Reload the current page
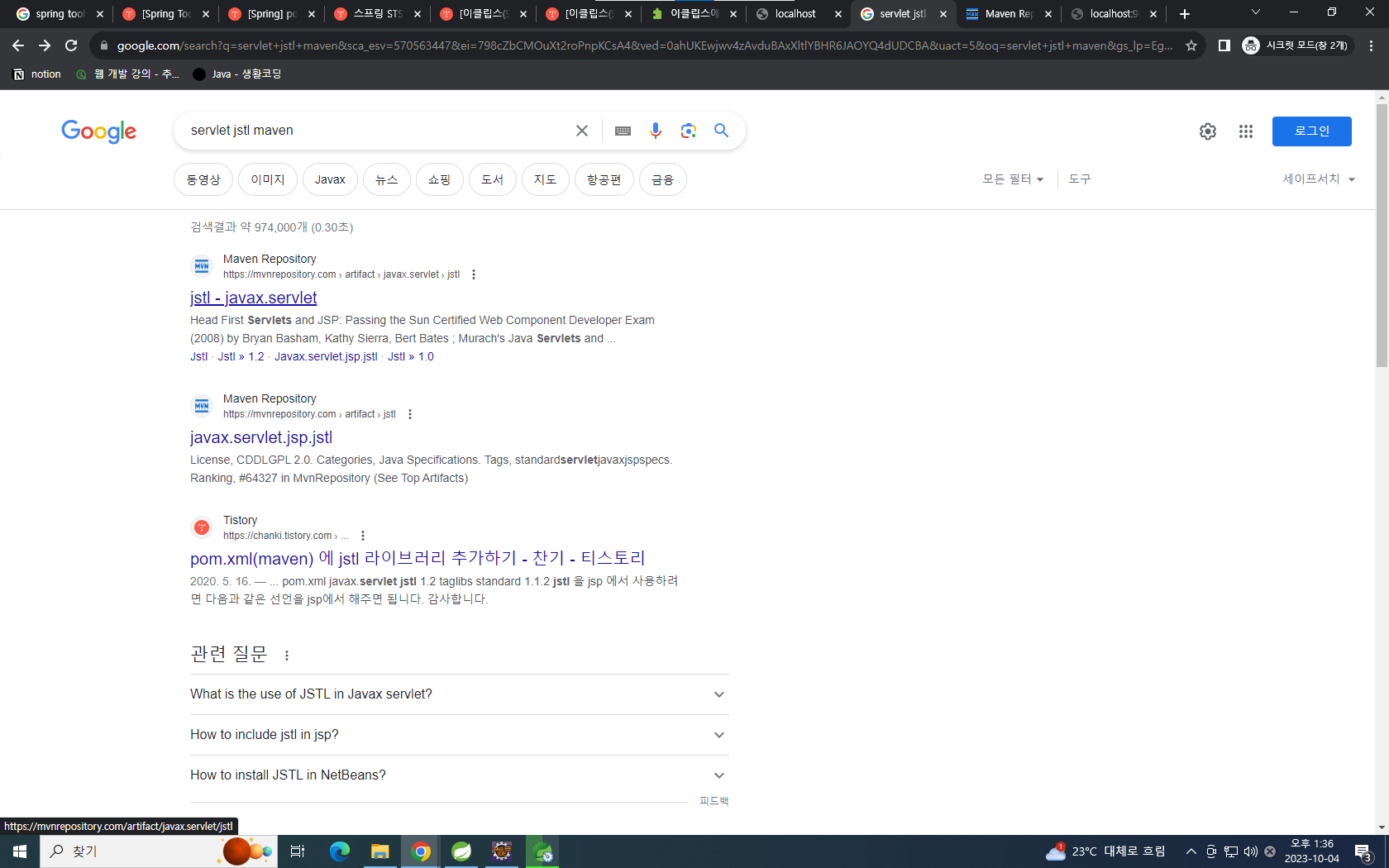Viewport: 1389px width, 868px height. coord(71,45)
